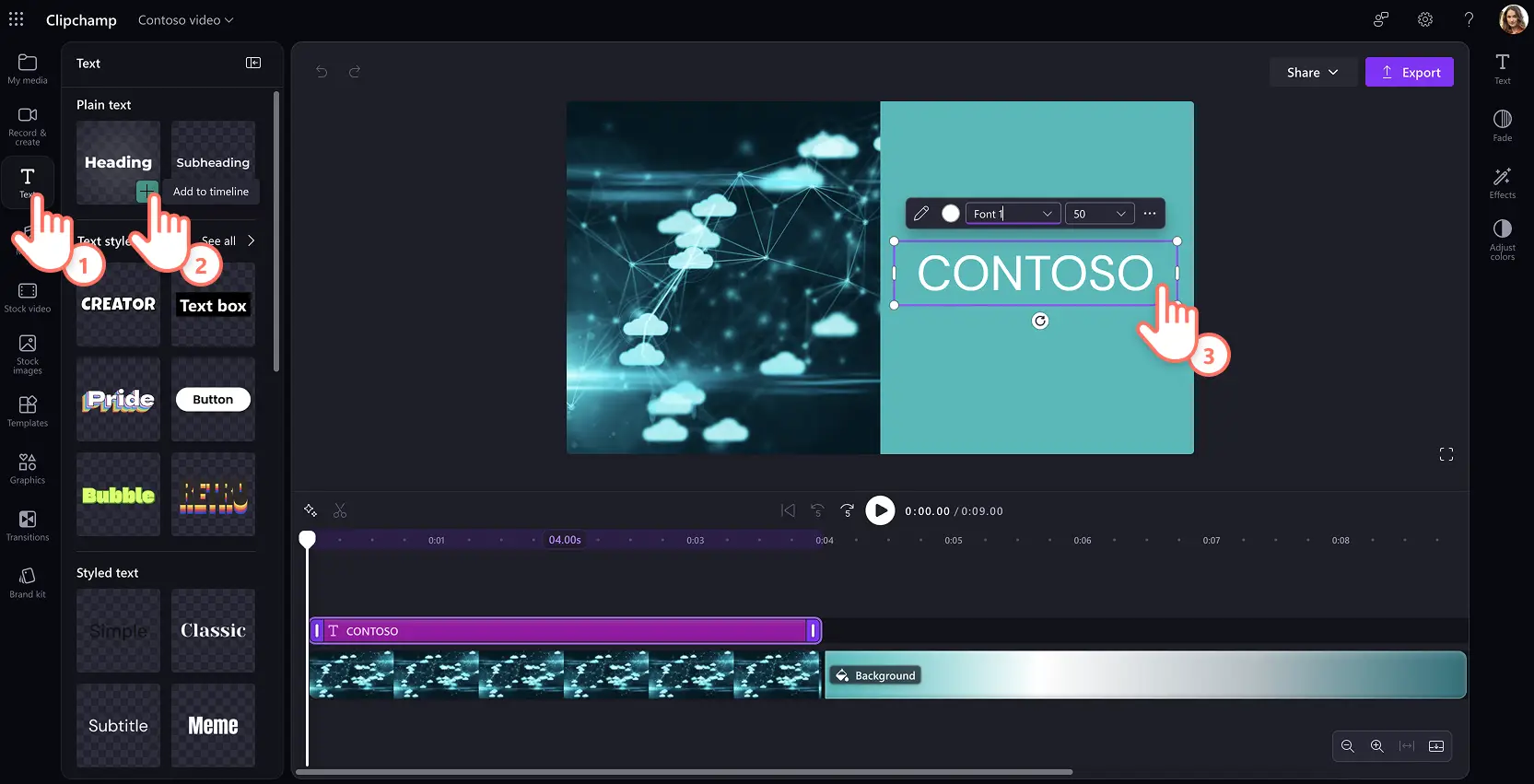
Task: Rotate text with the rotation handle
Action: click(1040, 321)
